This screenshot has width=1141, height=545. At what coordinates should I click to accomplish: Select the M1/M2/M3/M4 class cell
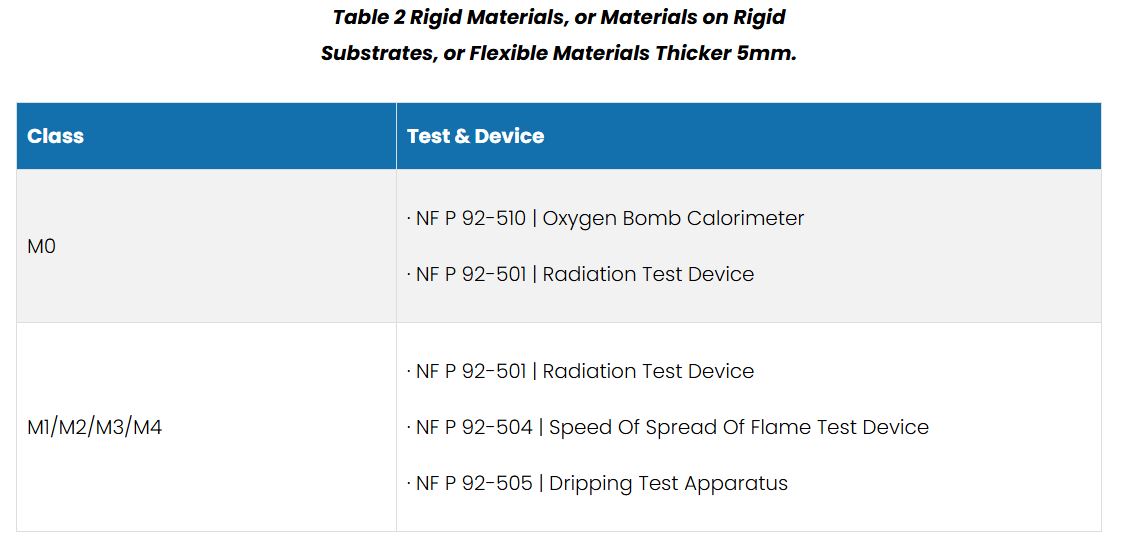click(94, 428)
